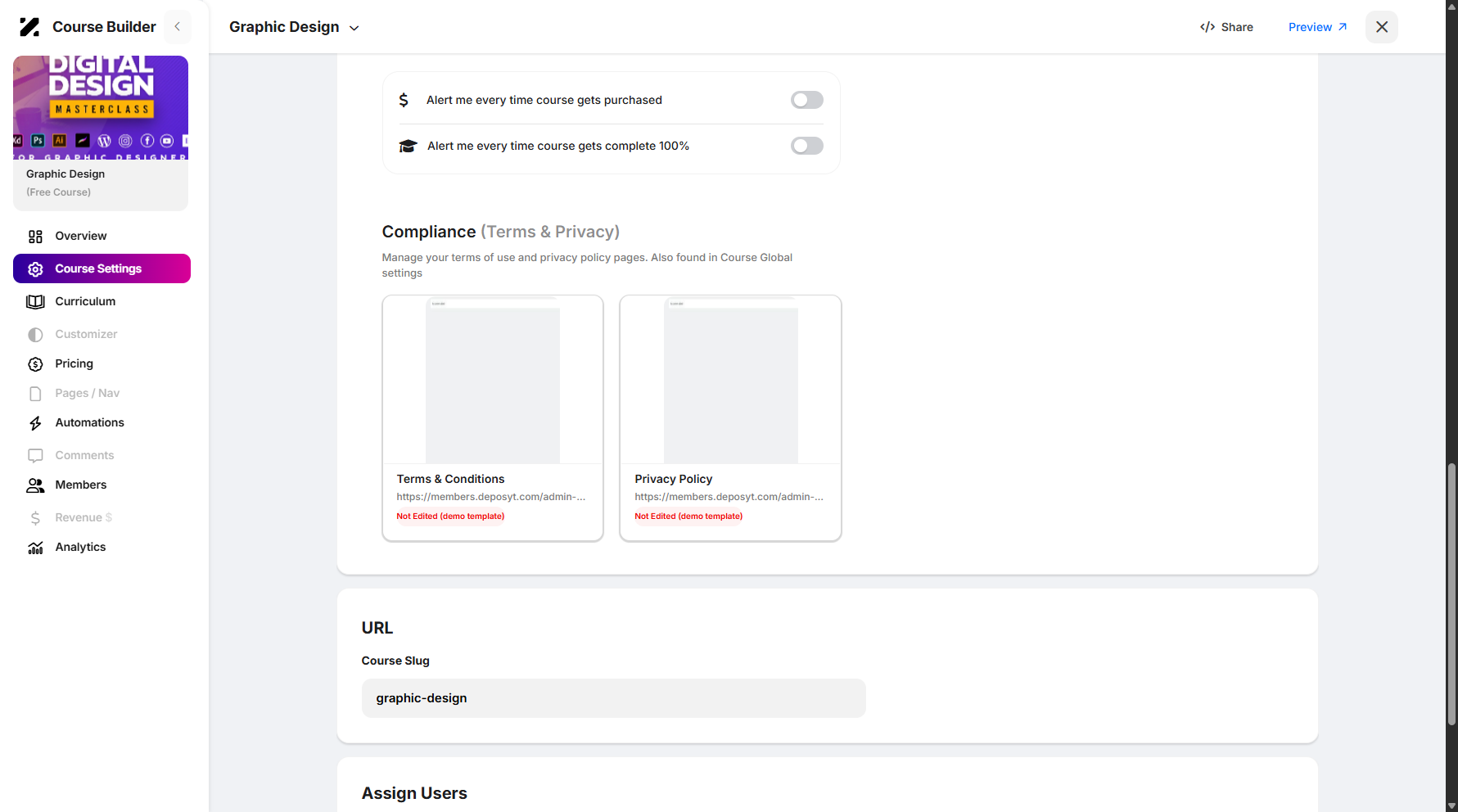Click the Assign Users heading
The image size is (1458, 812).
(414, 793)
